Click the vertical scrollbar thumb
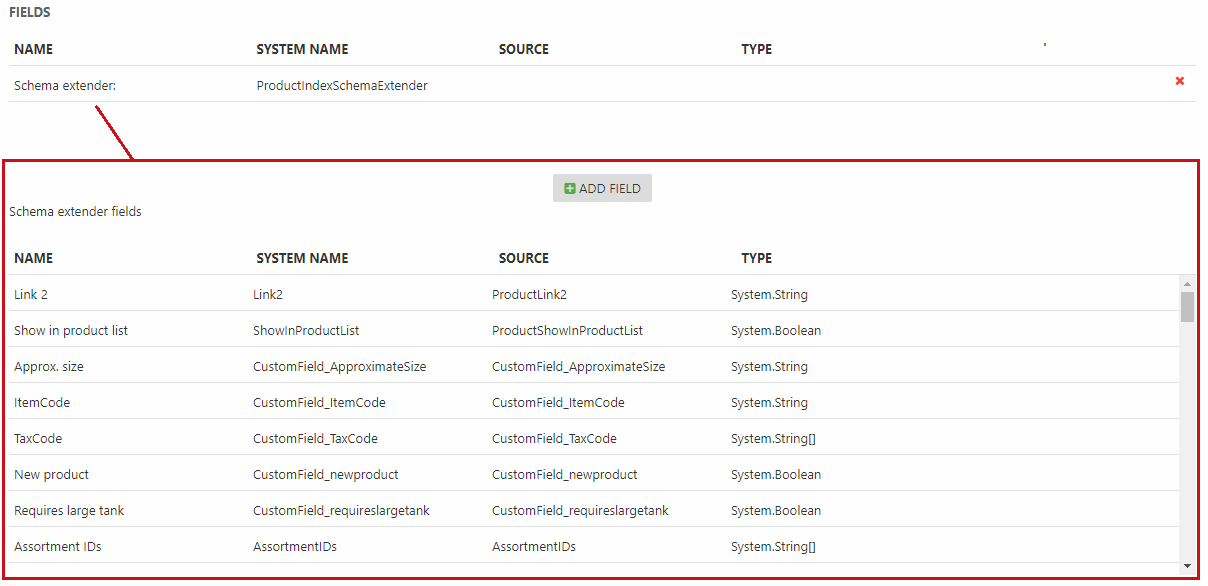Image resolution: width=1208 pixels, height=586 pixels. 1187,306
